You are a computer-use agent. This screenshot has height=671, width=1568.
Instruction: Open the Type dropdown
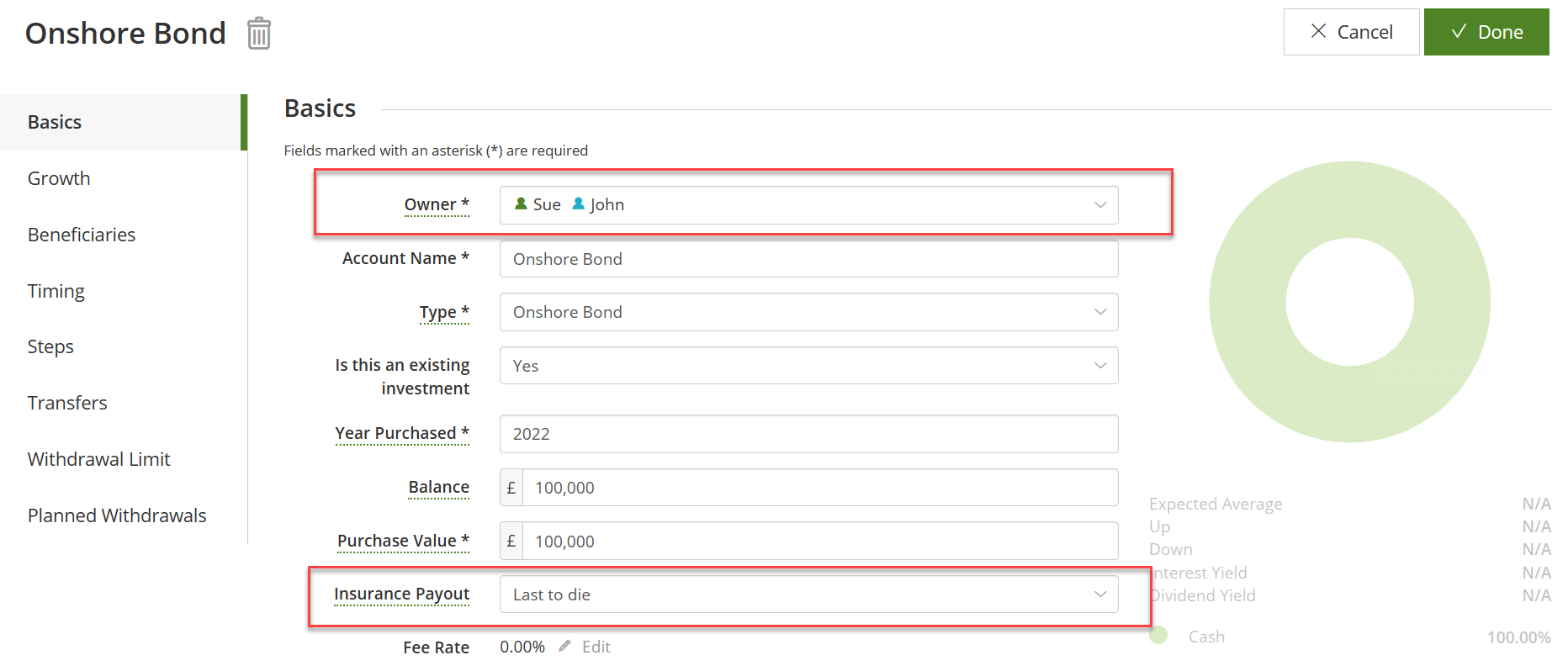[1099, 312]
